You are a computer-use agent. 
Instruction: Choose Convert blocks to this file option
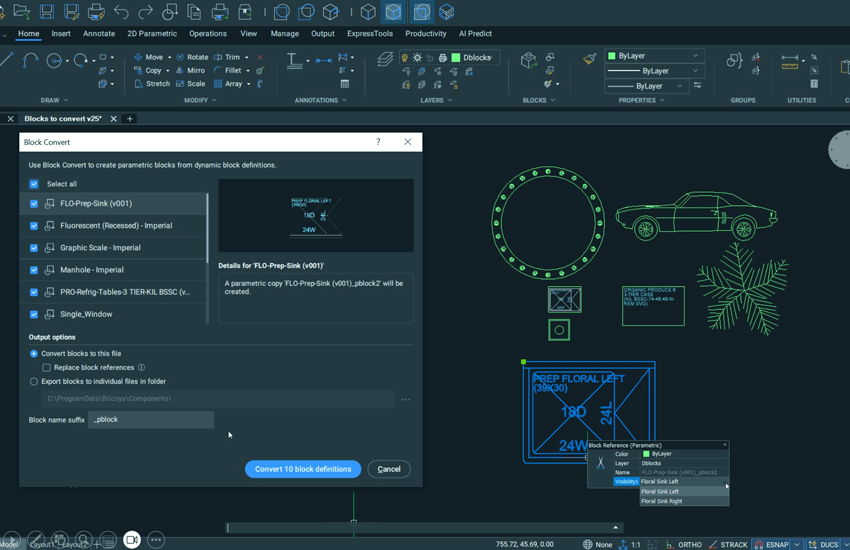(x=34, y=353)
